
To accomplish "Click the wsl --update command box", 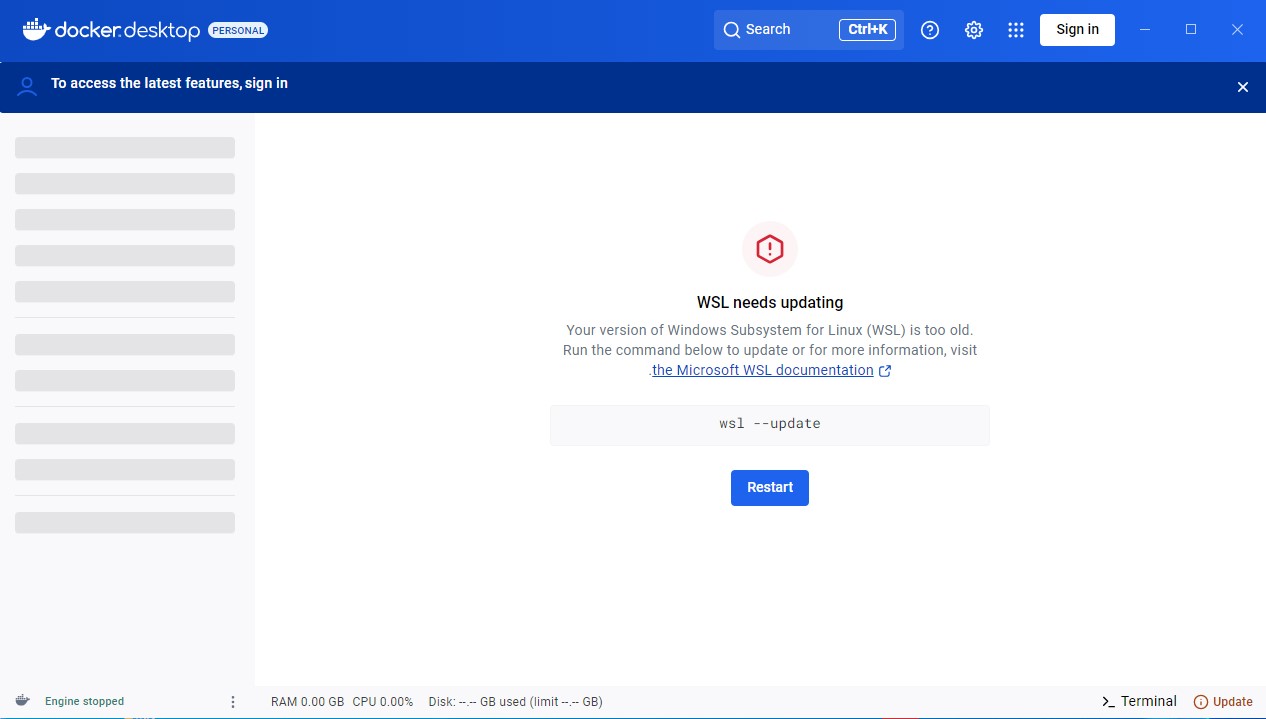I will pyautogui.click(x=770, y=425).
